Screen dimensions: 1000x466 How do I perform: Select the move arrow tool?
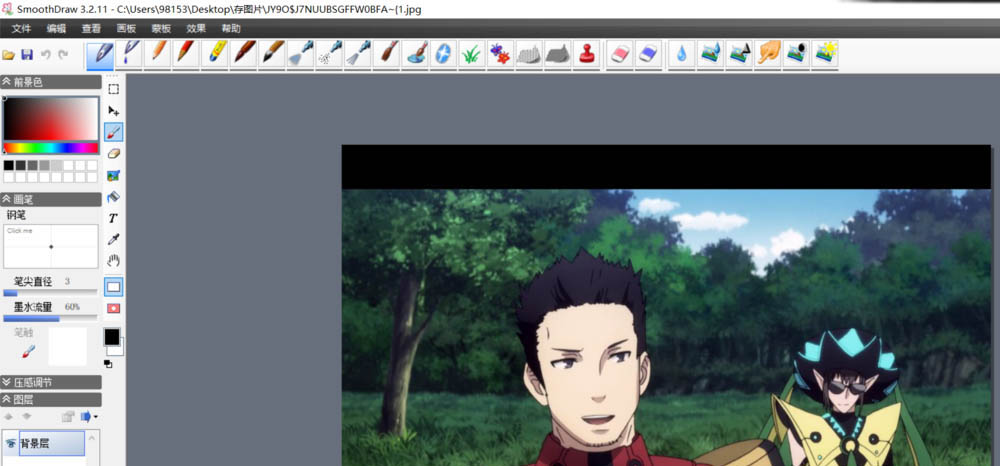point(114,111)
